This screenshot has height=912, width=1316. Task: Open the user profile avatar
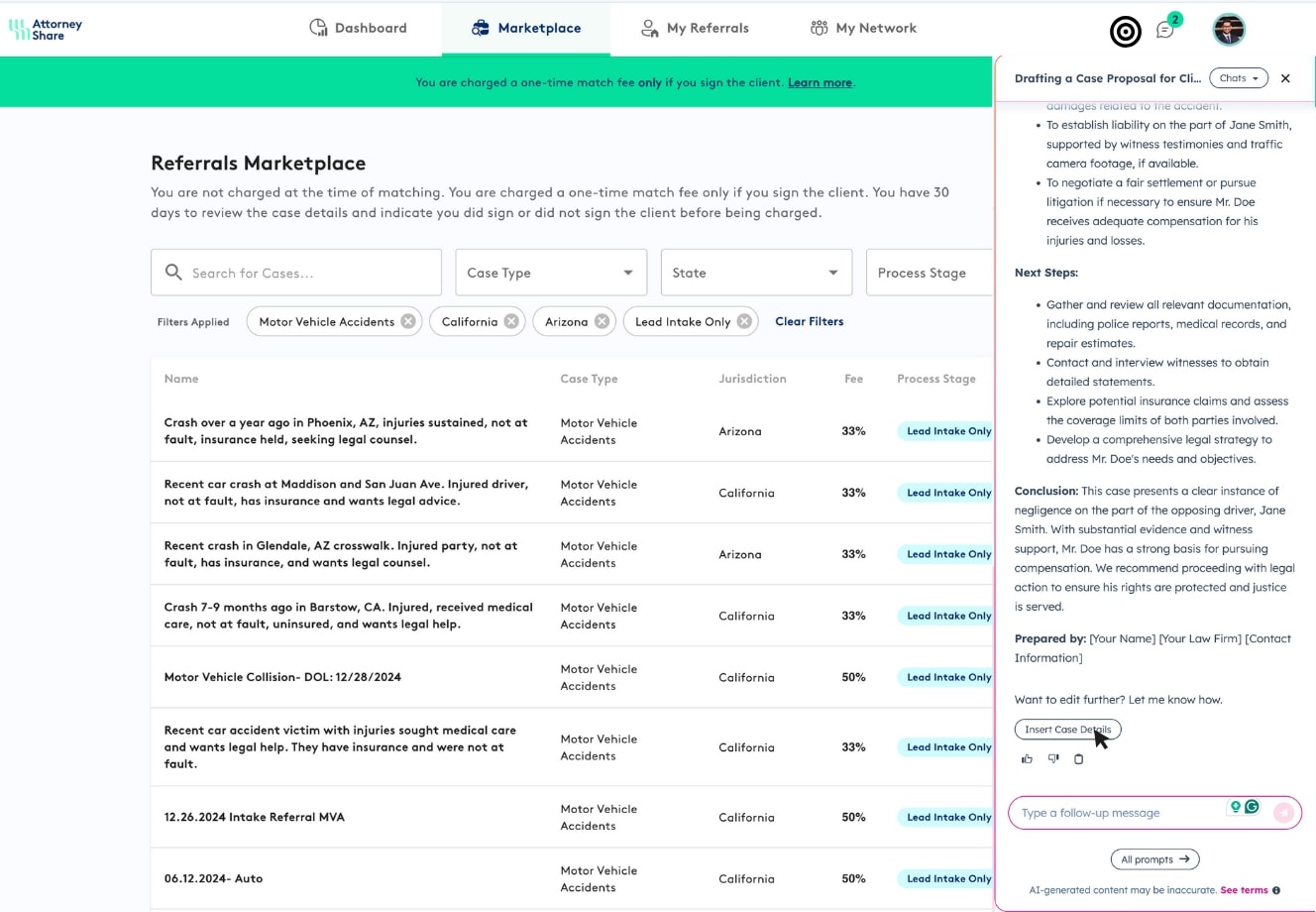pyautogui.click(x=1229, y=30)
